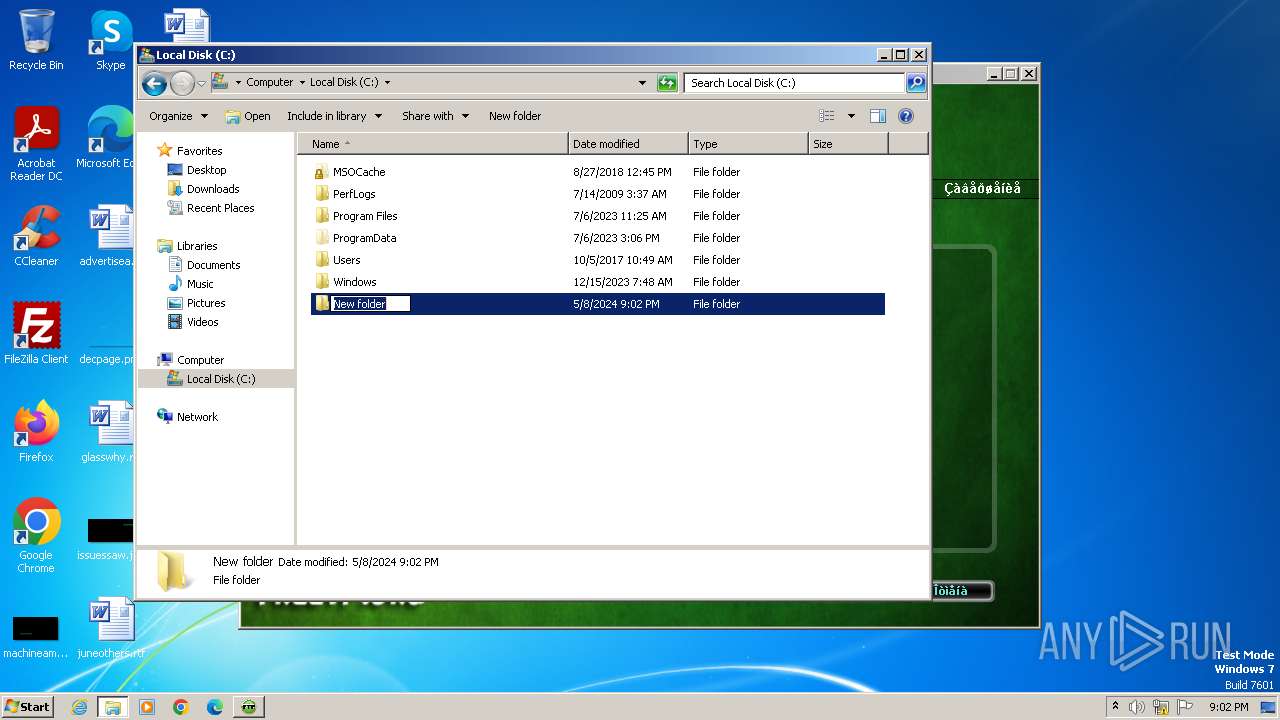Click Libraries in the navigation pane
1280x720 pixels.
point(197,246)
